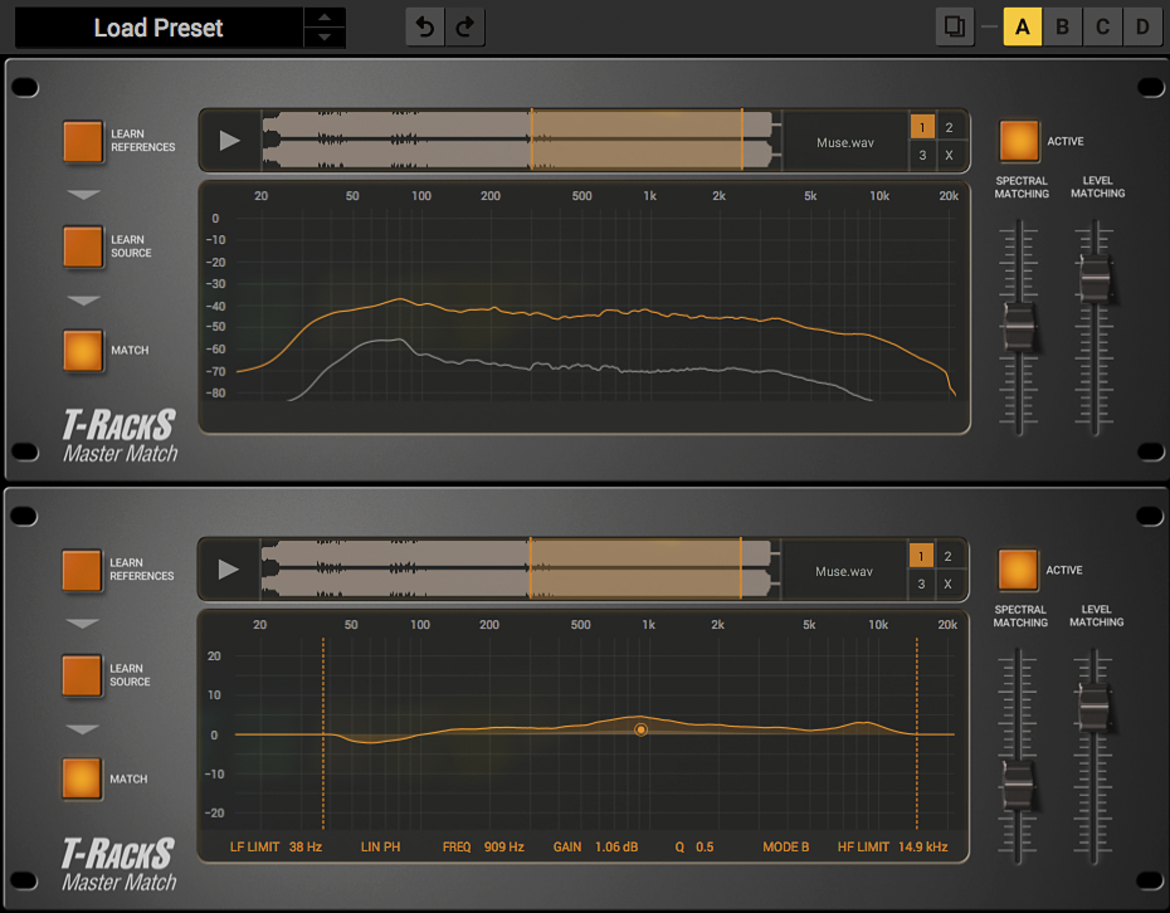Remove the reference with X in the upper unit

tap(949, 155)
